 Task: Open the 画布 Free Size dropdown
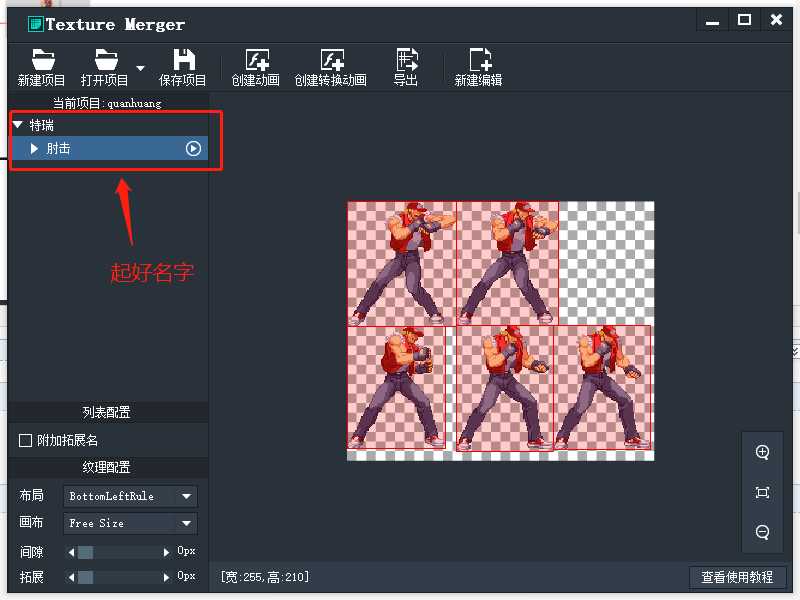click(x=130, y=523)
